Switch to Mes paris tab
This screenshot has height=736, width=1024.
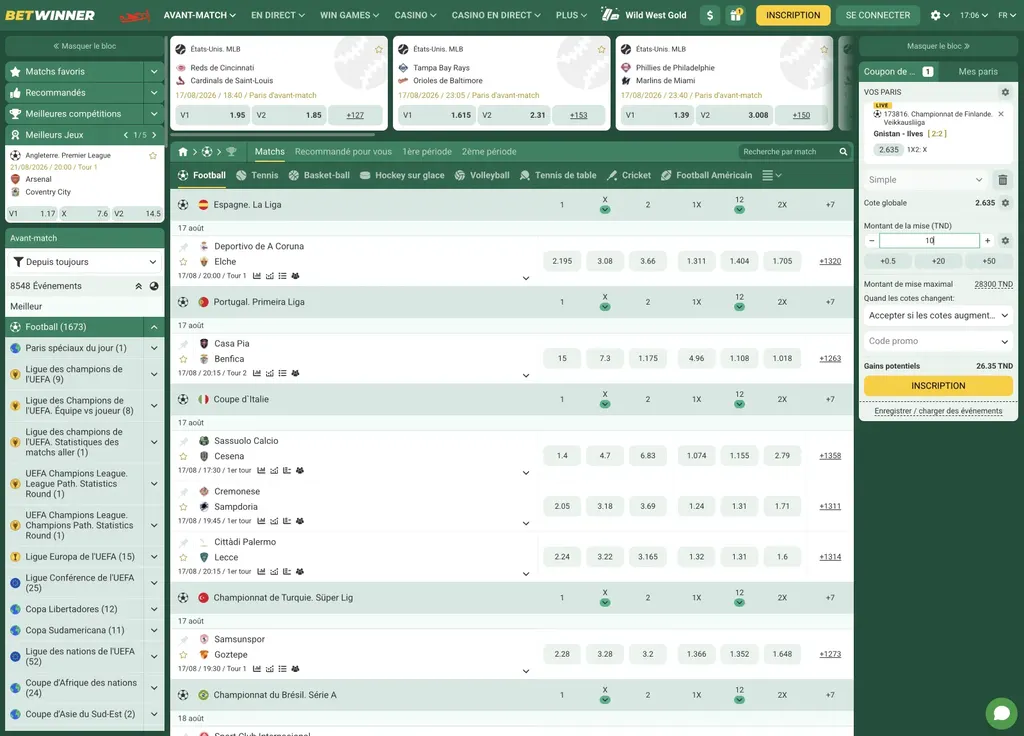(978, 72)
